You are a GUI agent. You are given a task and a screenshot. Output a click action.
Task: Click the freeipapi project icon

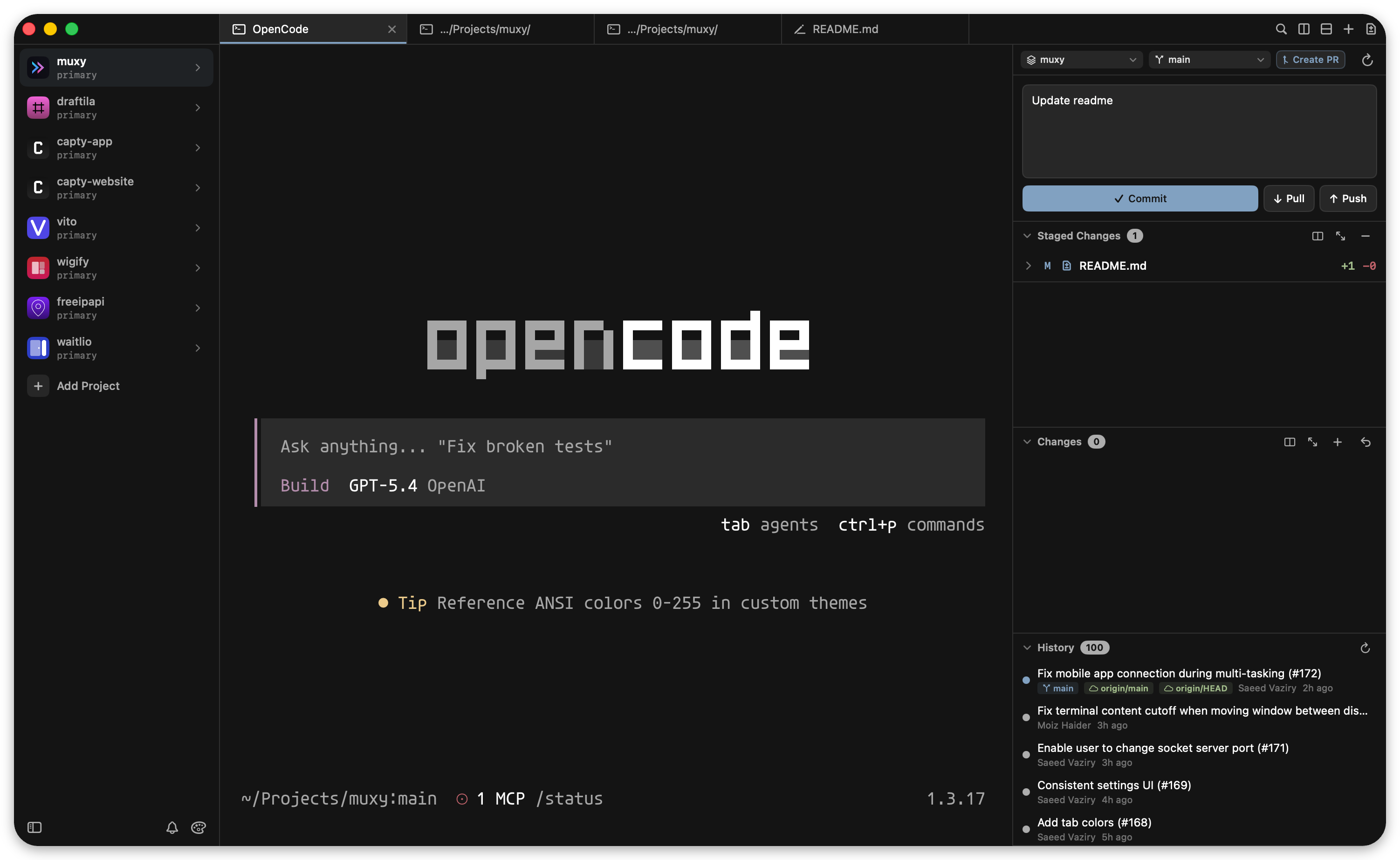[x=38, y=308]
